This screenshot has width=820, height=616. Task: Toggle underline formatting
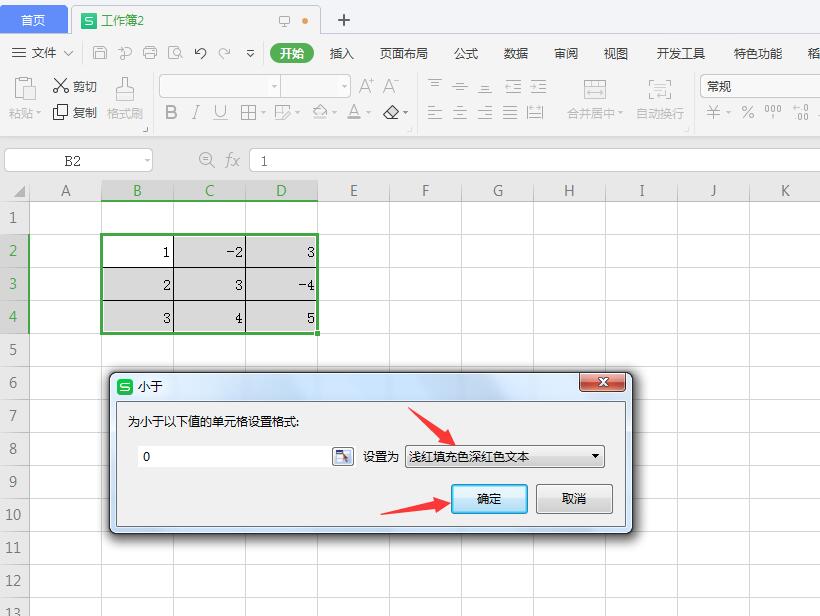(x=221, y=112)
